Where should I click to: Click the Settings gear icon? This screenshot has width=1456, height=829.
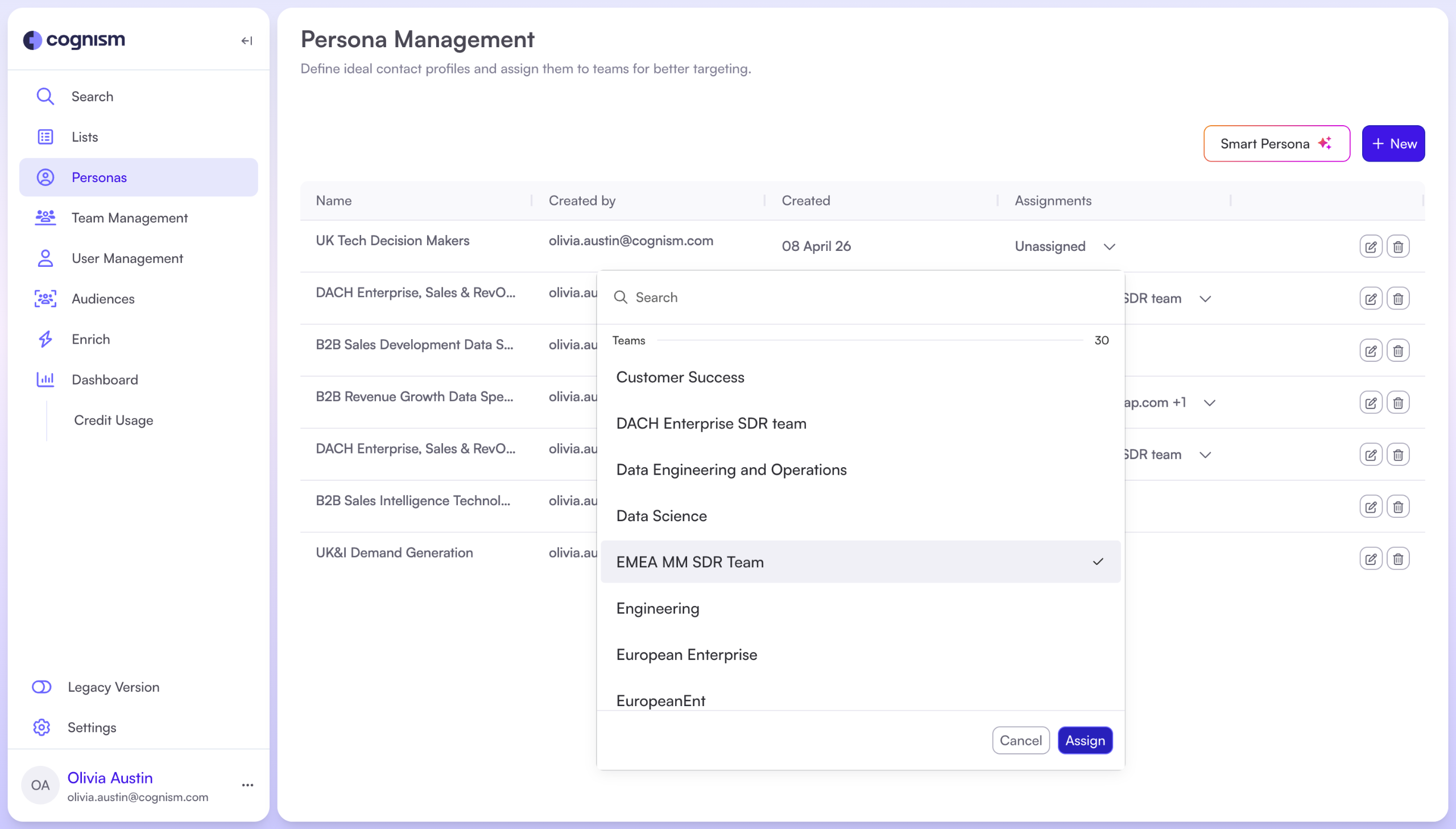(42, 727)
